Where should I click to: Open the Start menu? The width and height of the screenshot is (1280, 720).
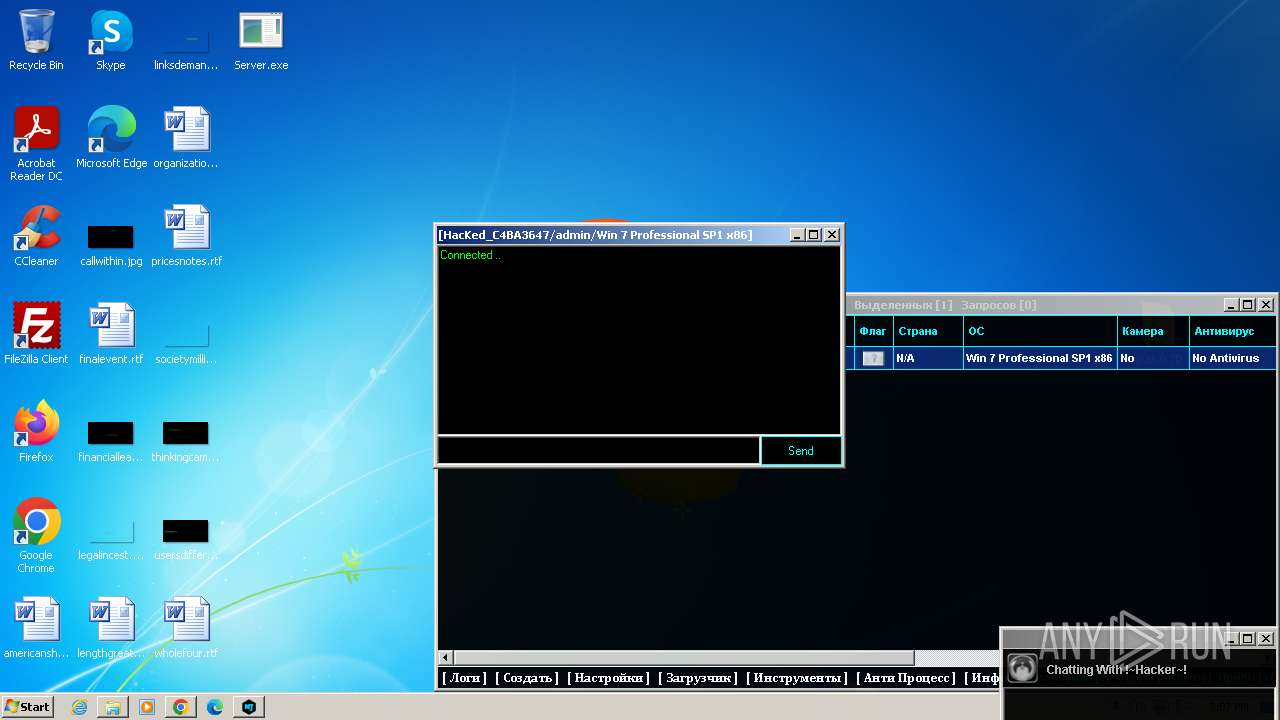click(28, 707)
